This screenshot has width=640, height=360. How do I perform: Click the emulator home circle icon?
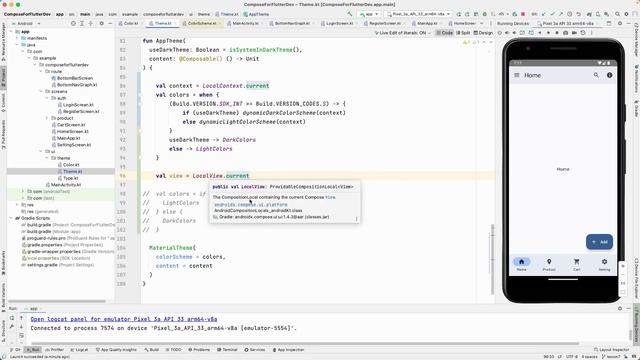tap(548, 33)
